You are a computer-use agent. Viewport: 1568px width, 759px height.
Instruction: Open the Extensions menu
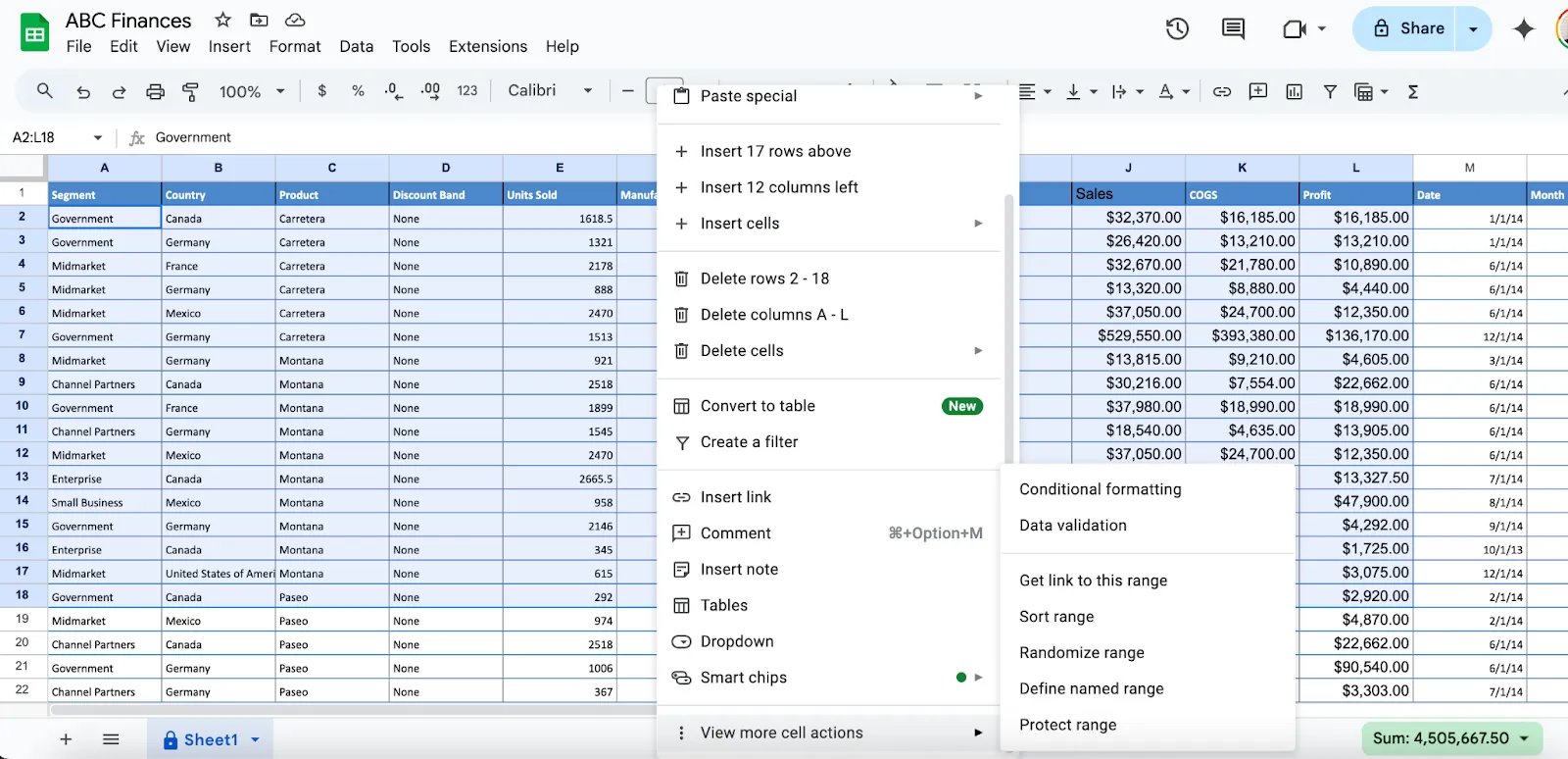coord(488,46)
